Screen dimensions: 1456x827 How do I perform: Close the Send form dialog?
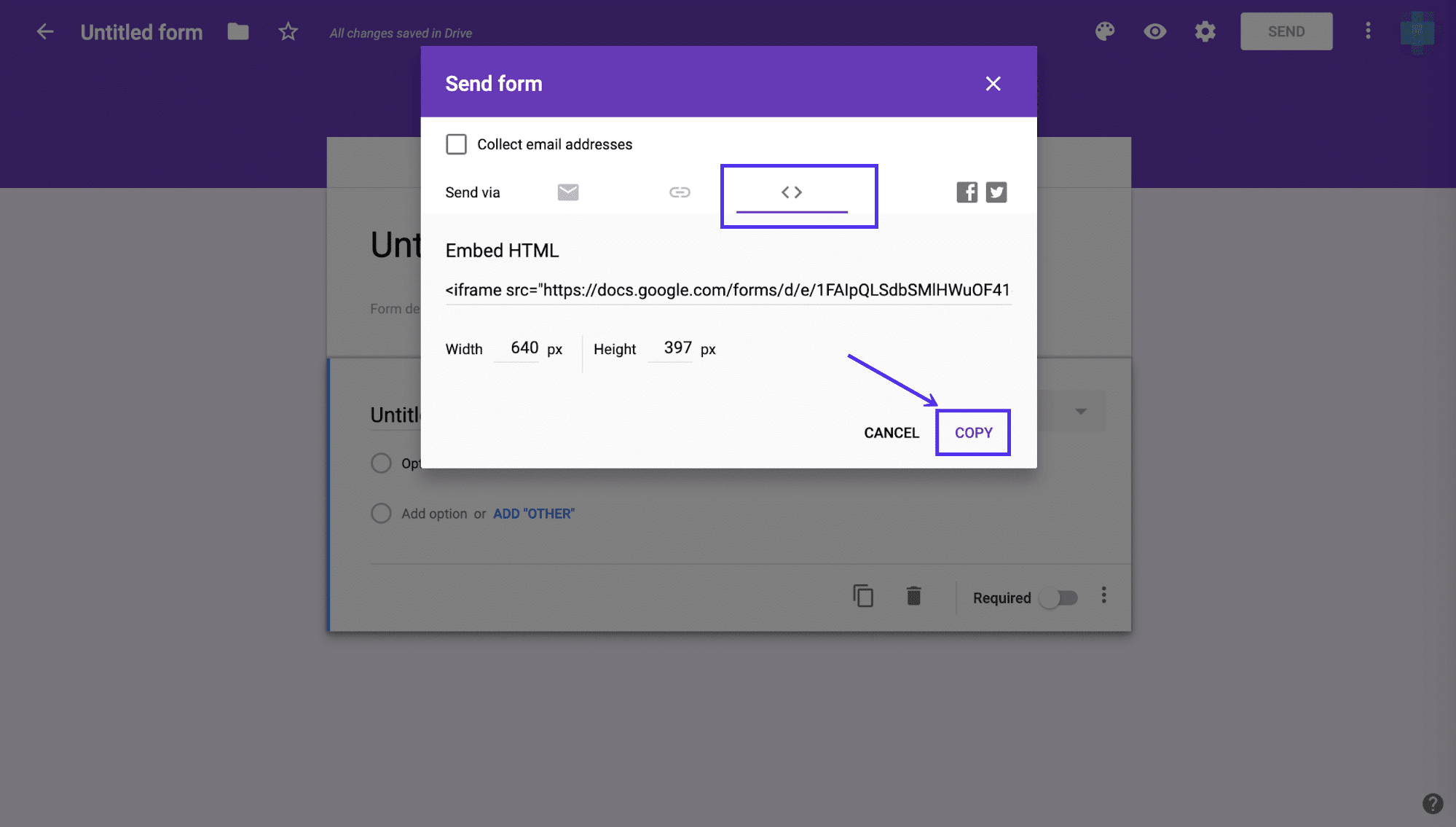click(x=992, y=82)
